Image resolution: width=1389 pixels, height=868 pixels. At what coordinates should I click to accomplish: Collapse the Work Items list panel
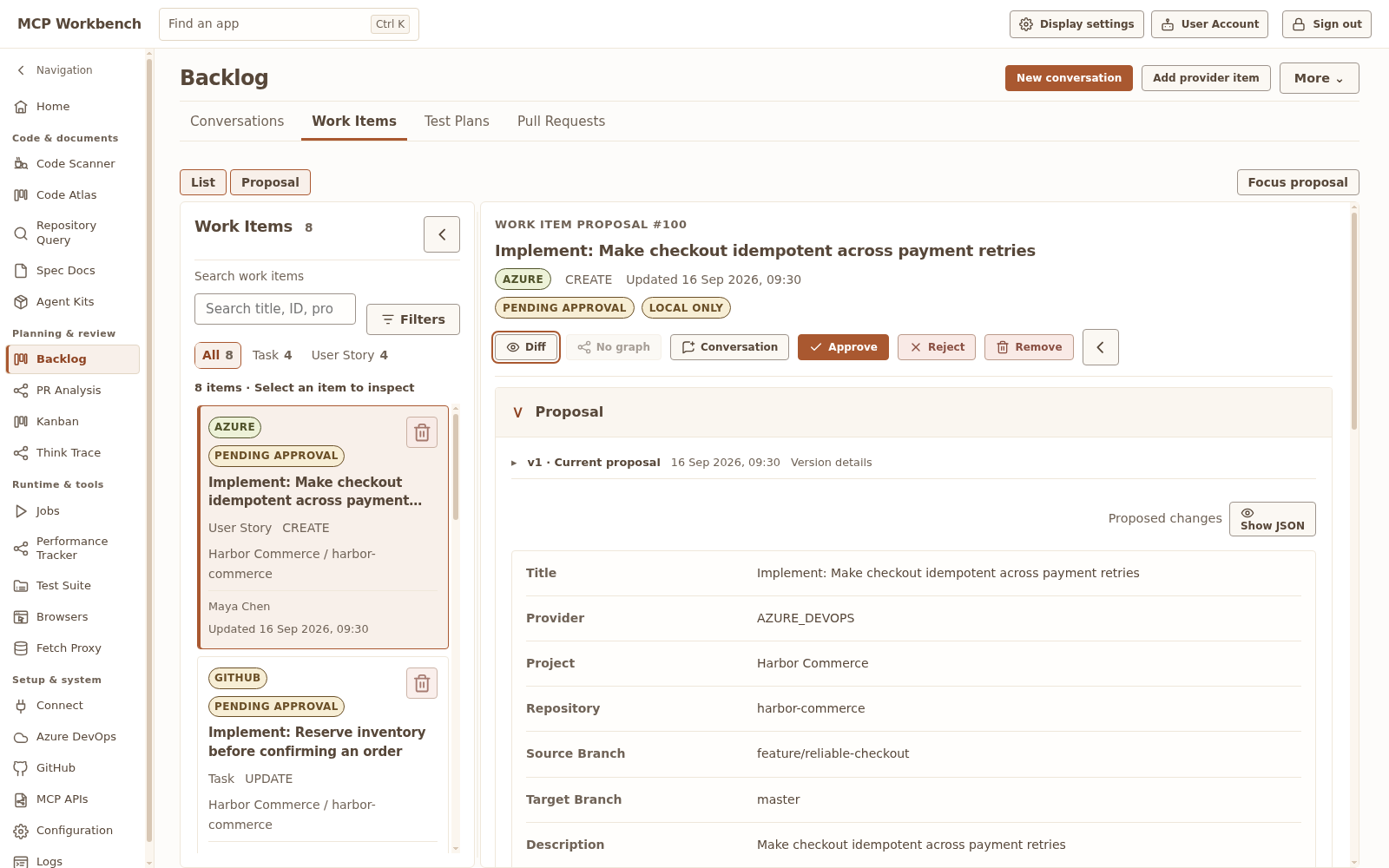(442, 234)
